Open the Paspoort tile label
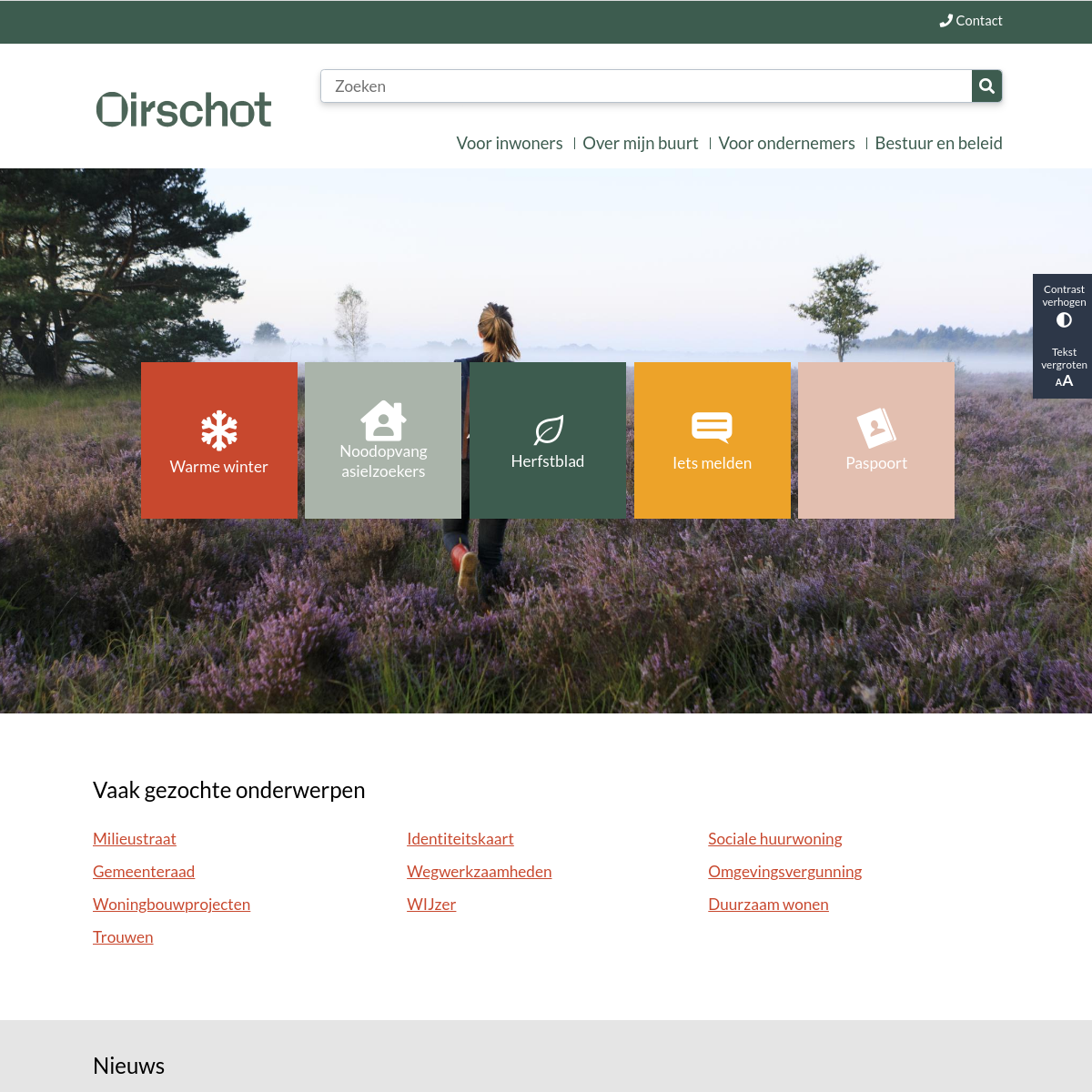This screenshot has width=1092, height=1092. (x=876, y=463)
